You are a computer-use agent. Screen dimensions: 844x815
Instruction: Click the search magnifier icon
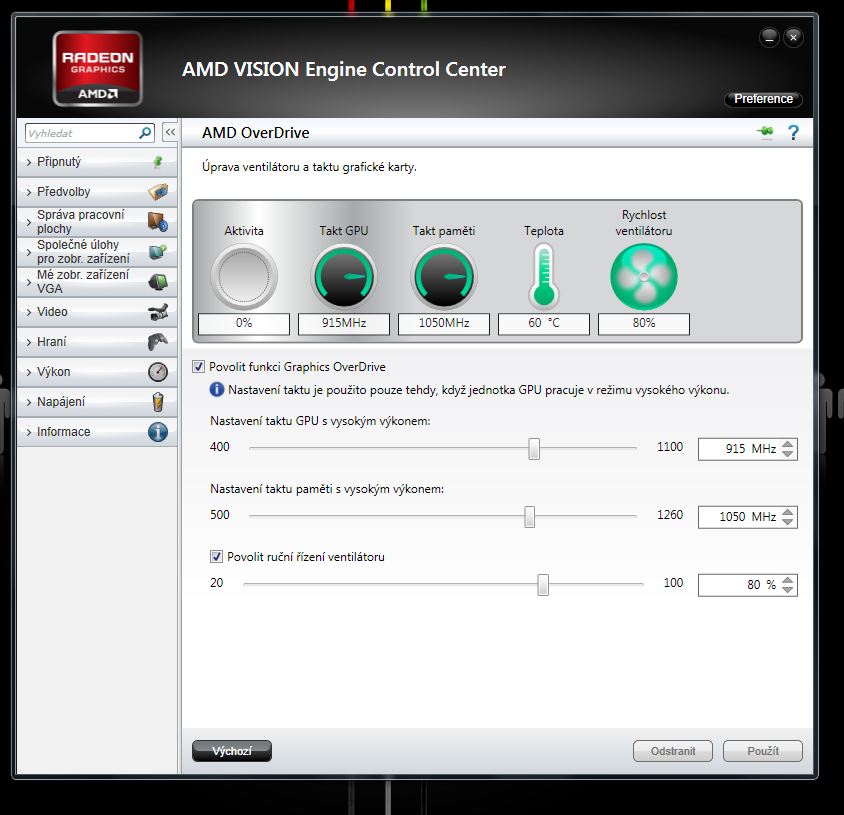[x=145, y=132]
